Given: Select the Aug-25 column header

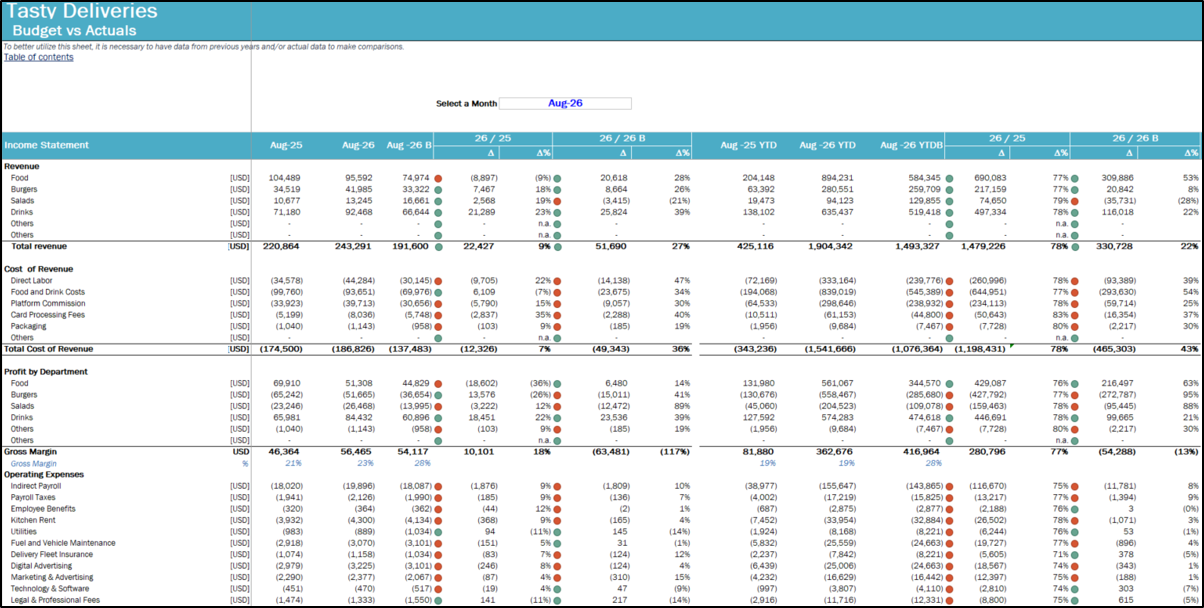Looking at the screenshot, I should point(286,145).
